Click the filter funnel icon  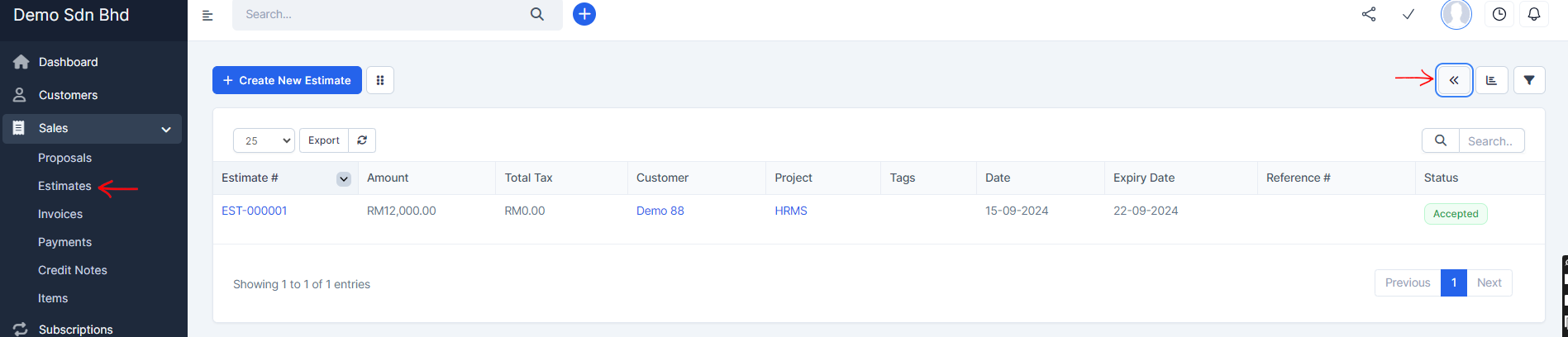click(x=1529, y=80)
